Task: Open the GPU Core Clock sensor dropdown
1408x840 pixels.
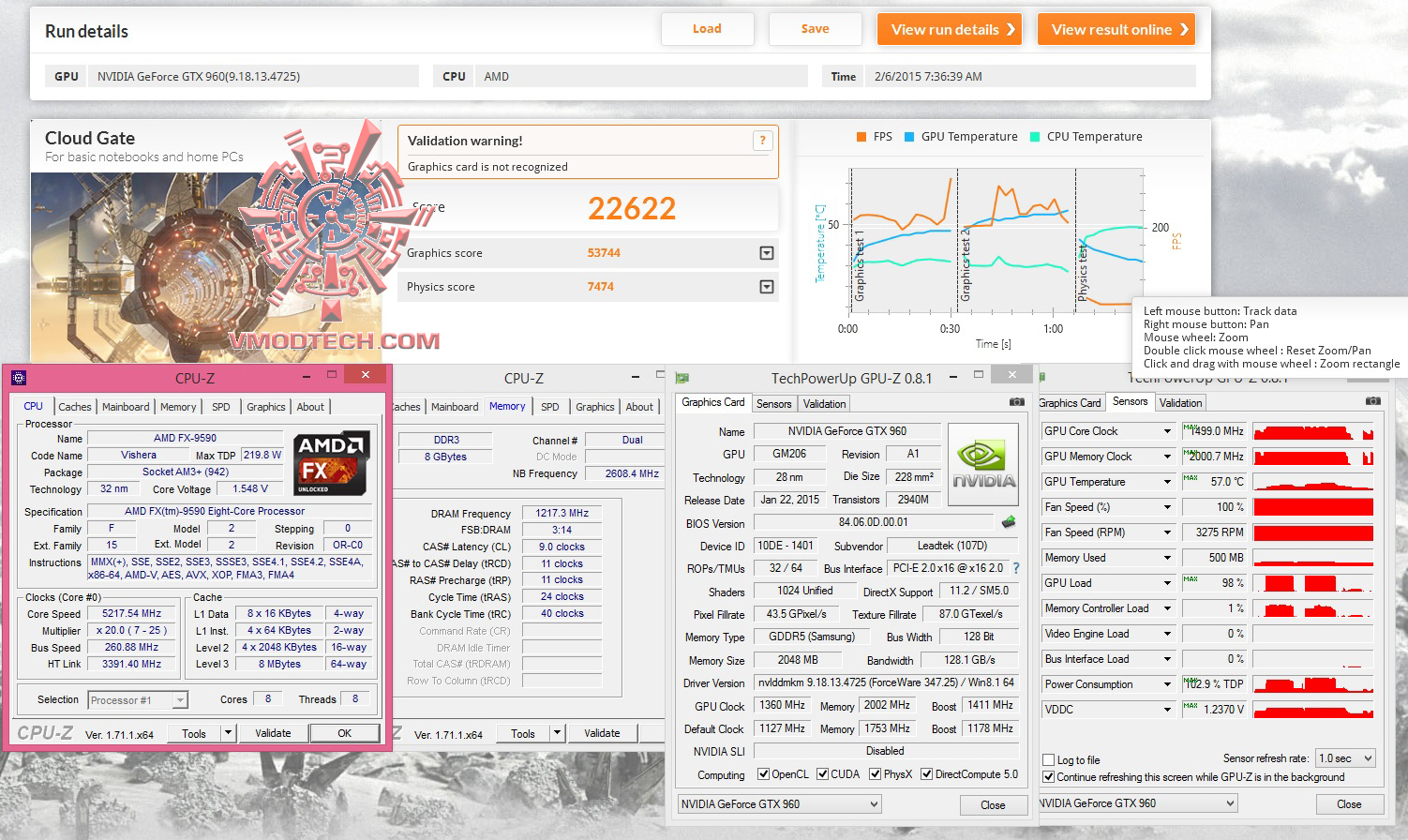Action: coord(1167,431)
